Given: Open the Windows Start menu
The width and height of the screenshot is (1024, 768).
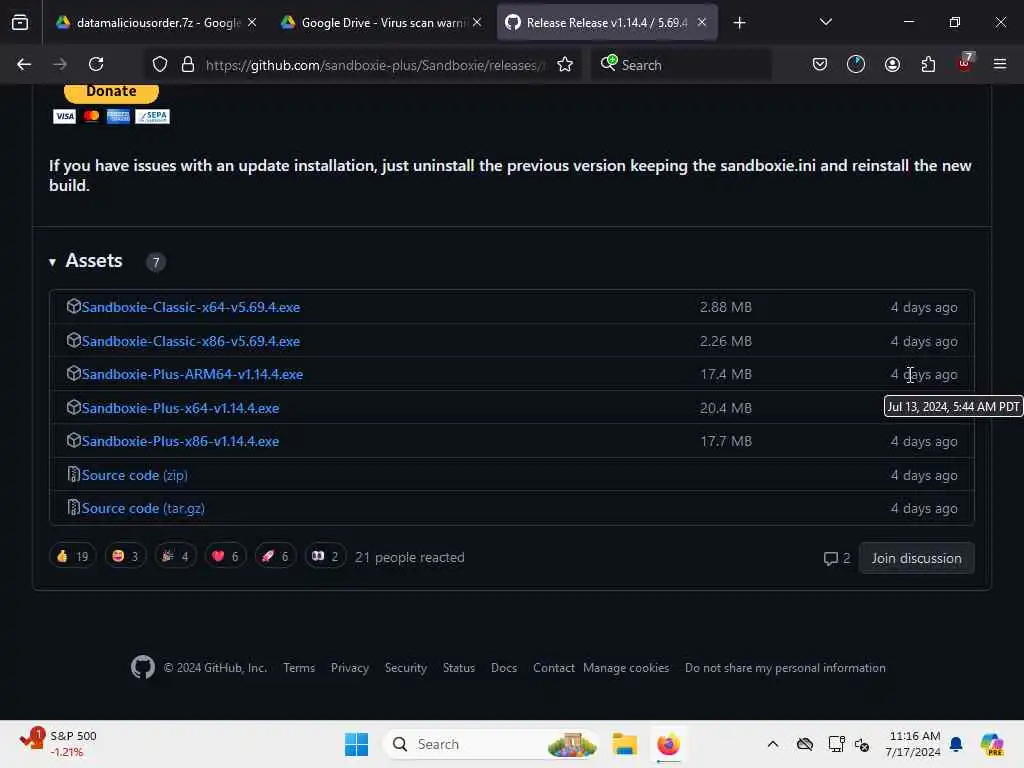Looking at the screenshot, I should point(356,744).
